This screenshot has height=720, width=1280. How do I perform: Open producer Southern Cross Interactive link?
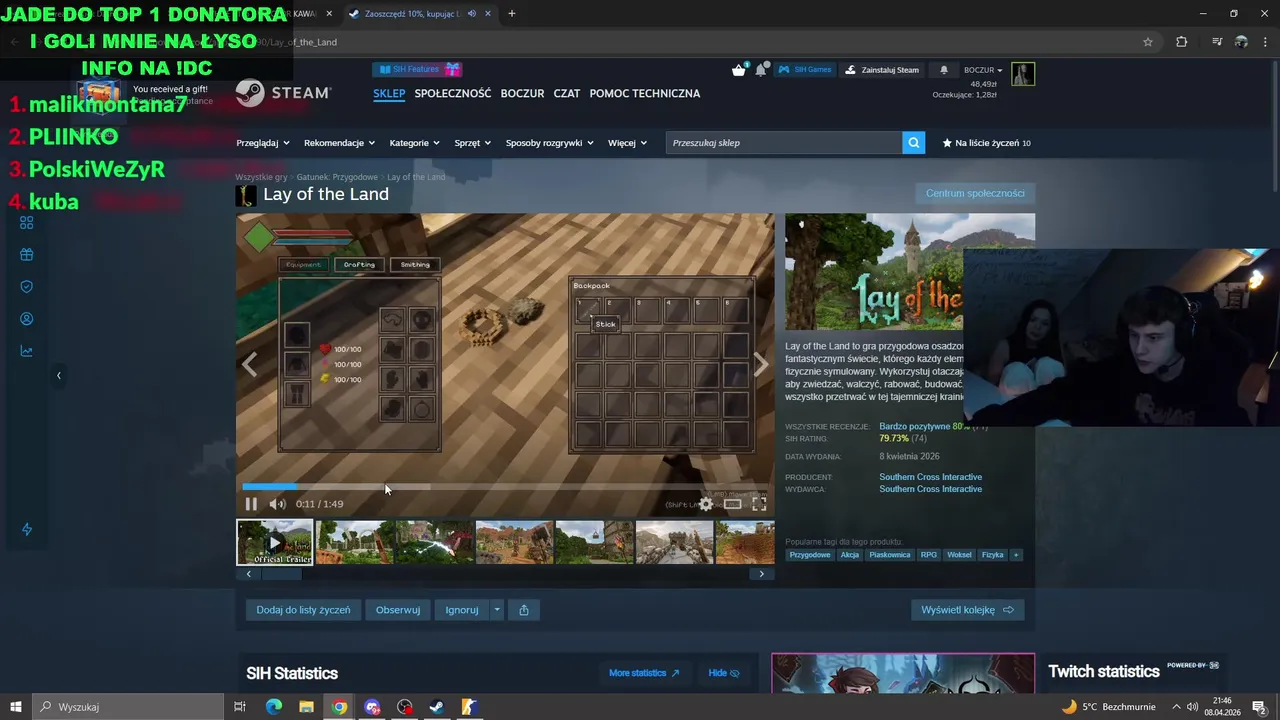click(x=930, y=477)
